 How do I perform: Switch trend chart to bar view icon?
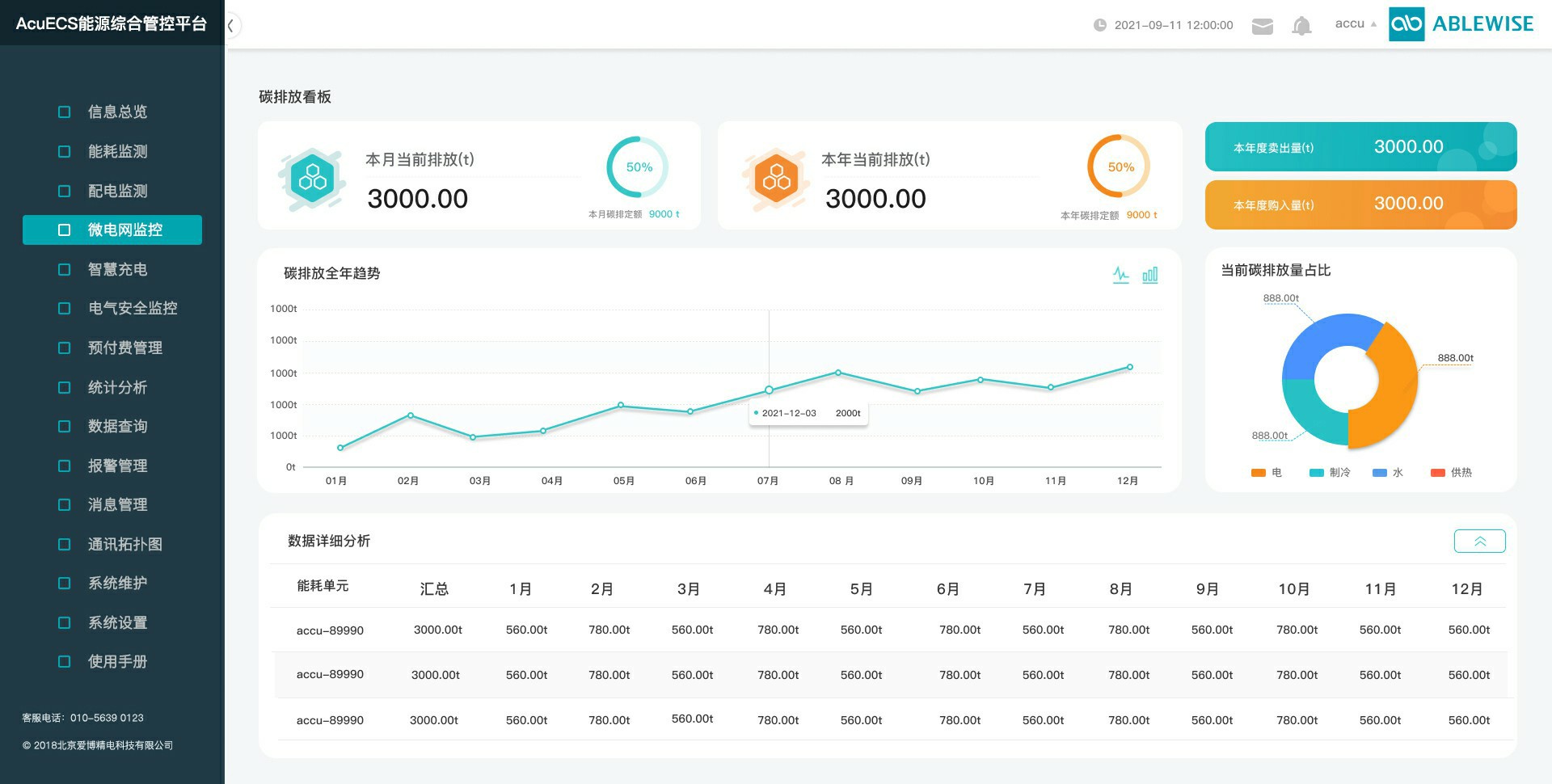click(x=1149, y=275)
